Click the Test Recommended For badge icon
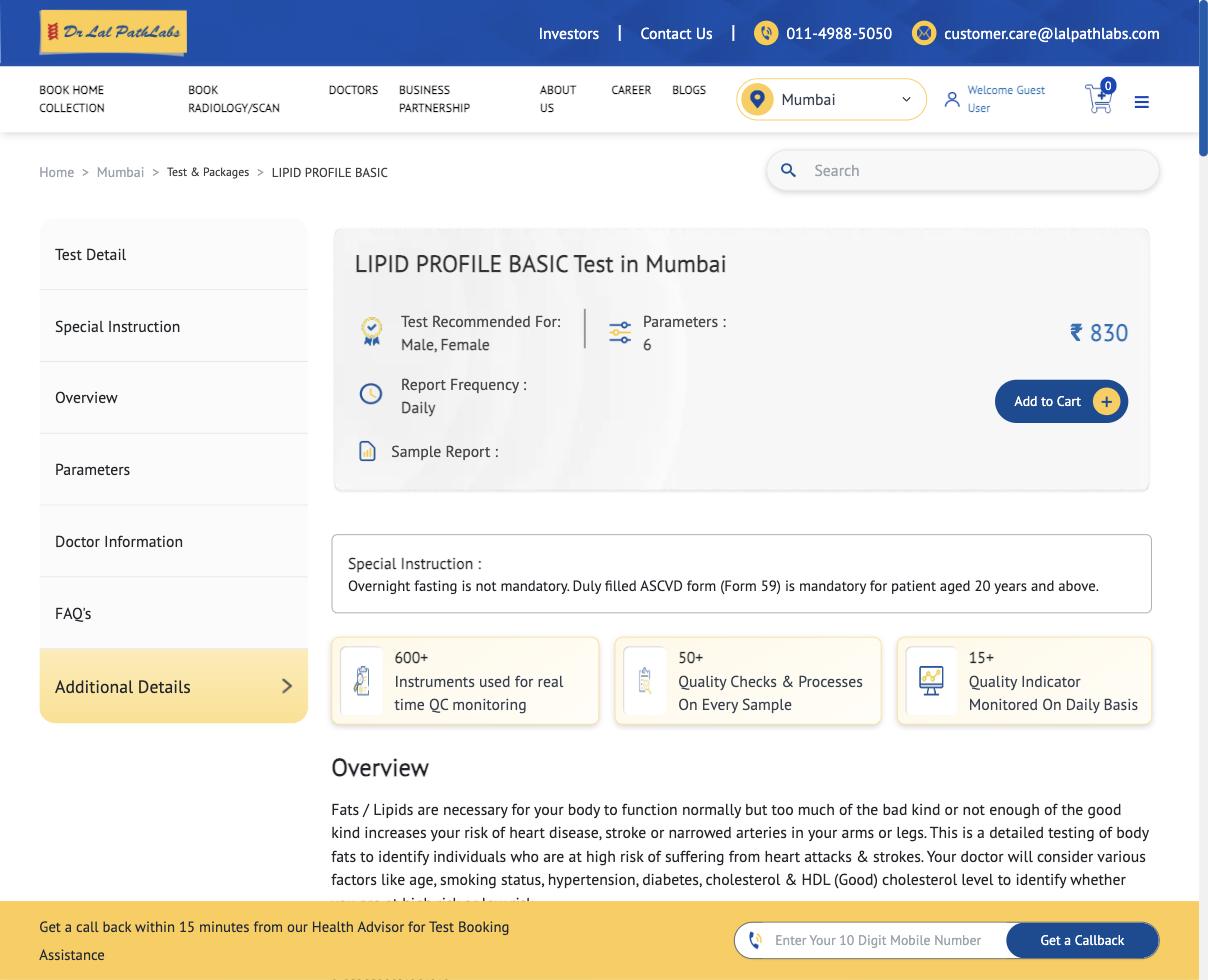This screenshot has height=980, width=1208. (x=372, y=332)
